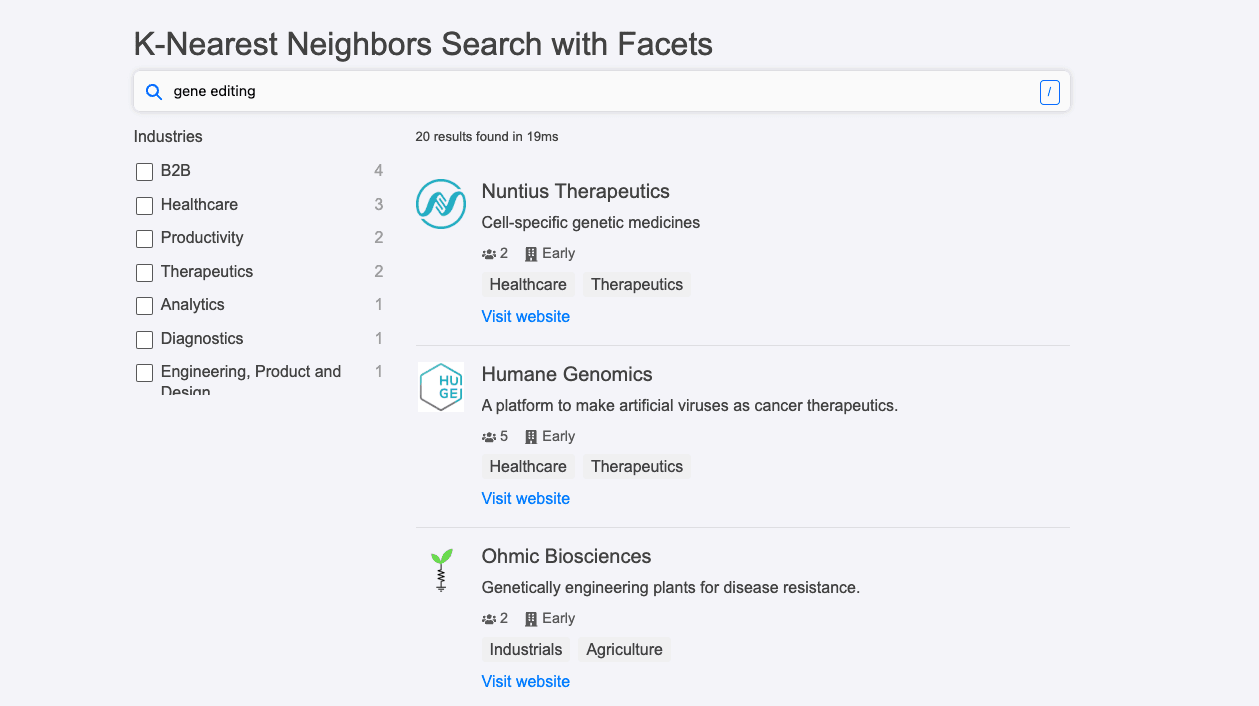Click the '/' keyboard shortcut badge in search bar
This screenshot has height=706, width=1259.
1049,91
